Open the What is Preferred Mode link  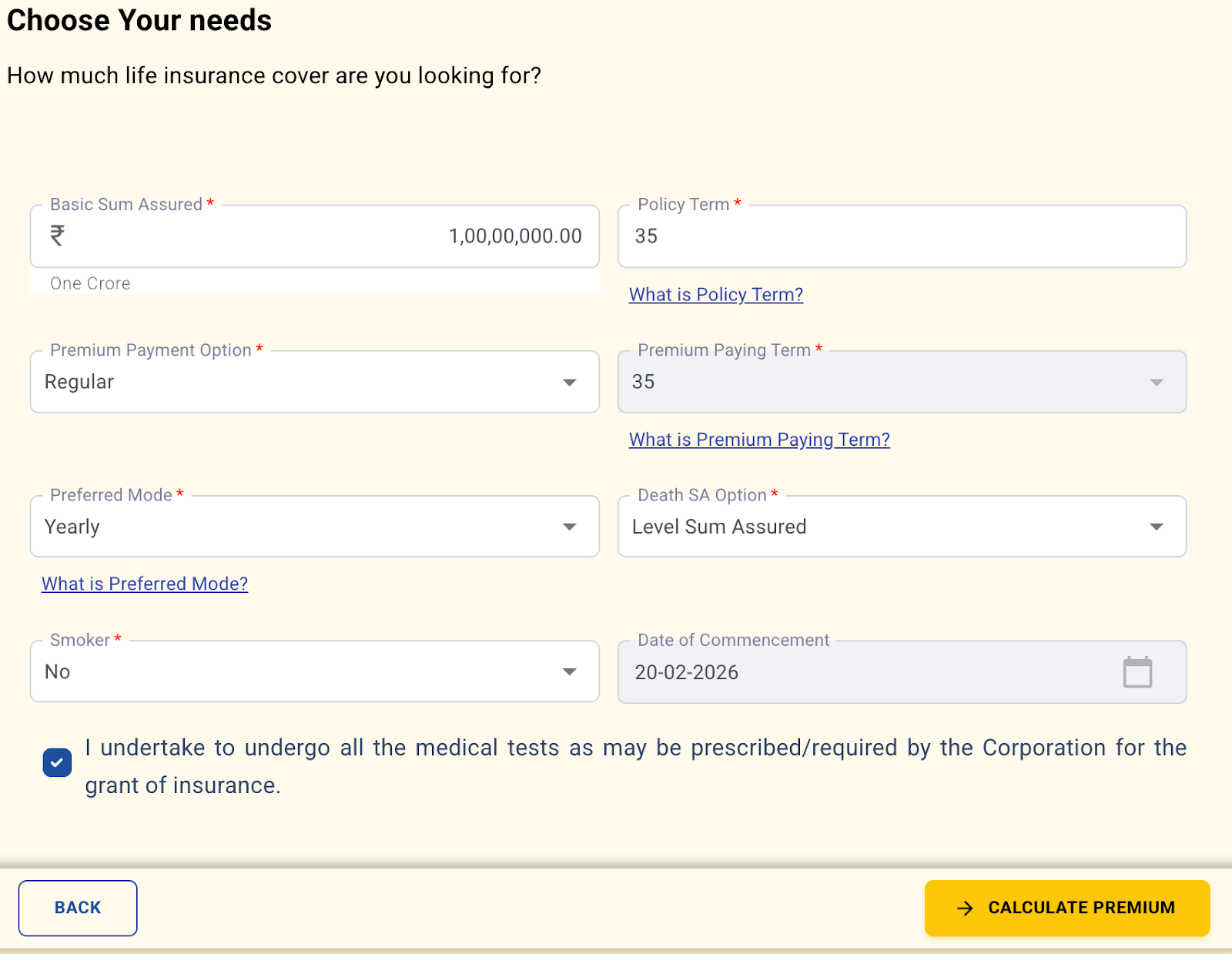(144, 584)
